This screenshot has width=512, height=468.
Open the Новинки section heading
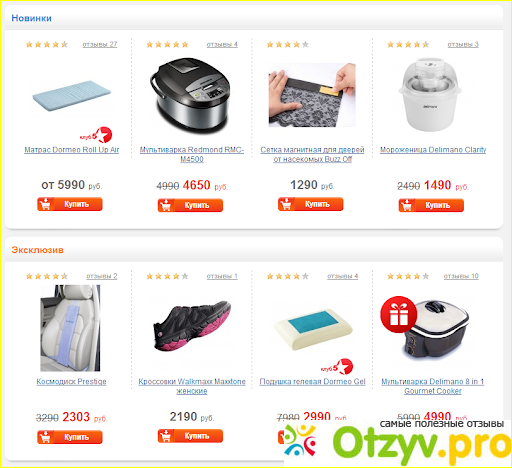pos(31,18)
